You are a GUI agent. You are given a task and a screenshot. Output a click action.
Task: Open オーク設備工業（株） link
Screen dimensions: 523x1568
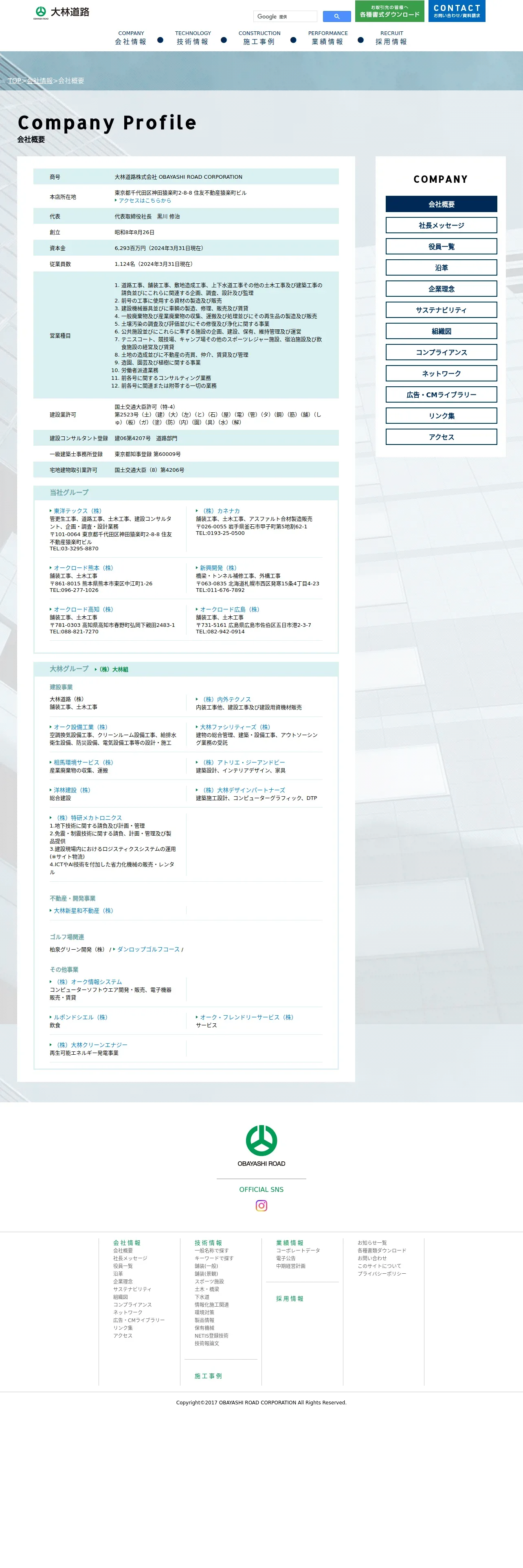click(x=80, y=727)
